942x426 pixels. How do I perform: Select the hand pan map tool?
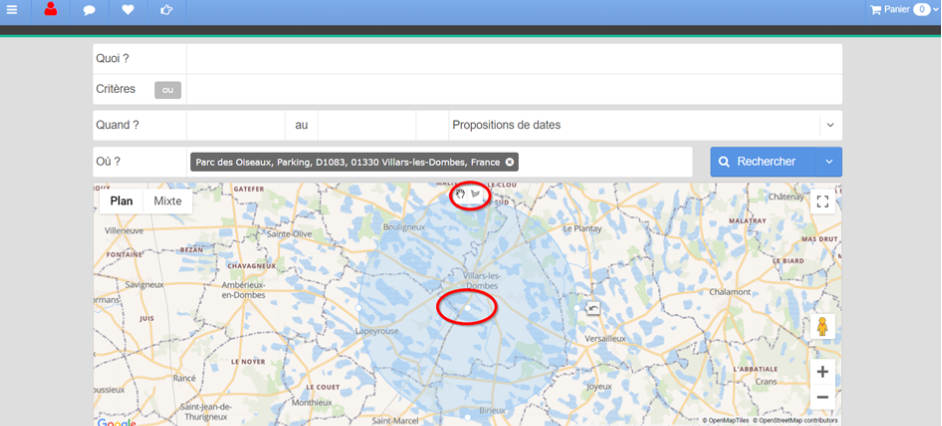[x=461, y=194]
